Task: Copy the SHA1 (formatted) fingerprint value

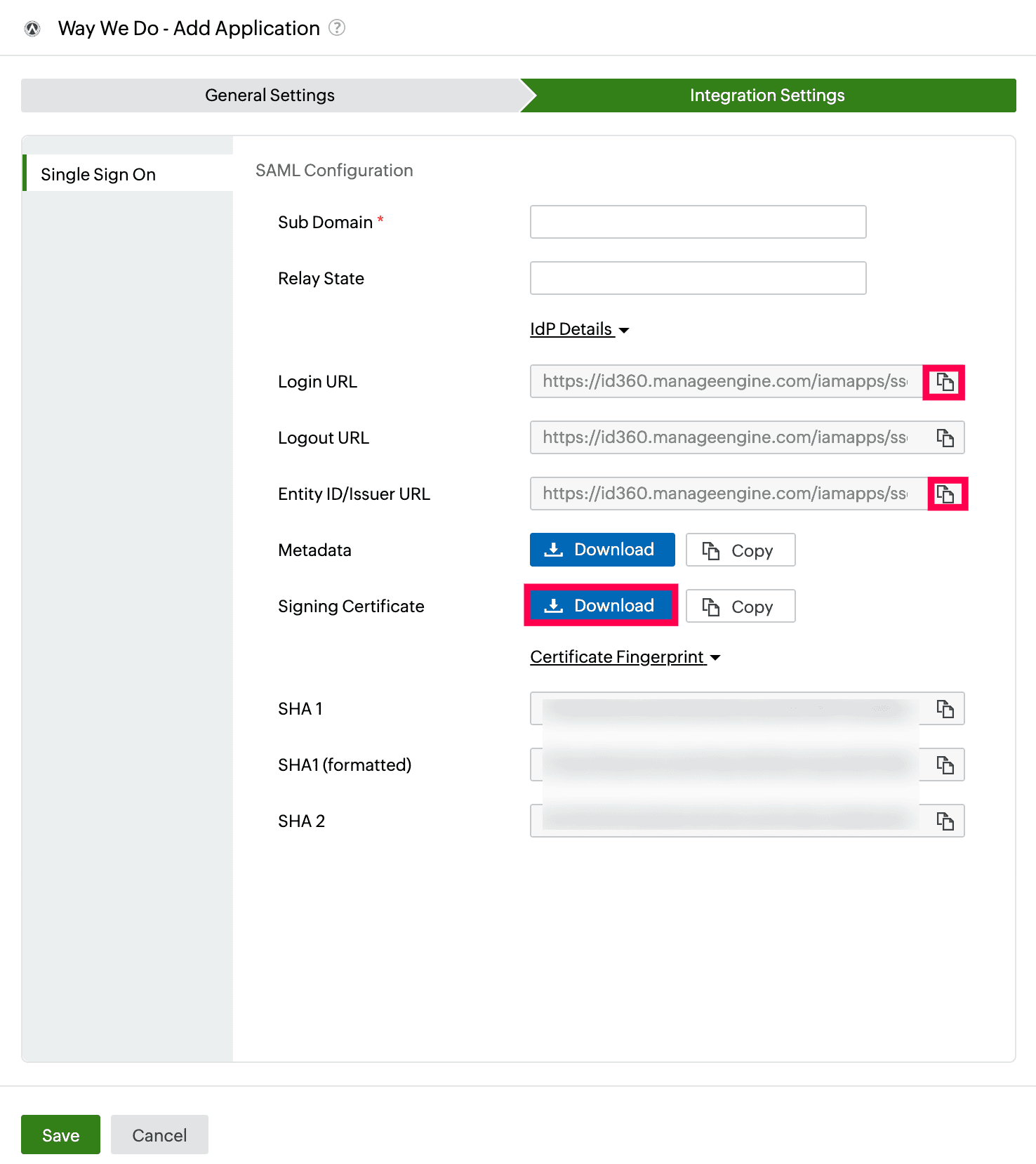Action: pyautogui.click(x=945, y=765)
